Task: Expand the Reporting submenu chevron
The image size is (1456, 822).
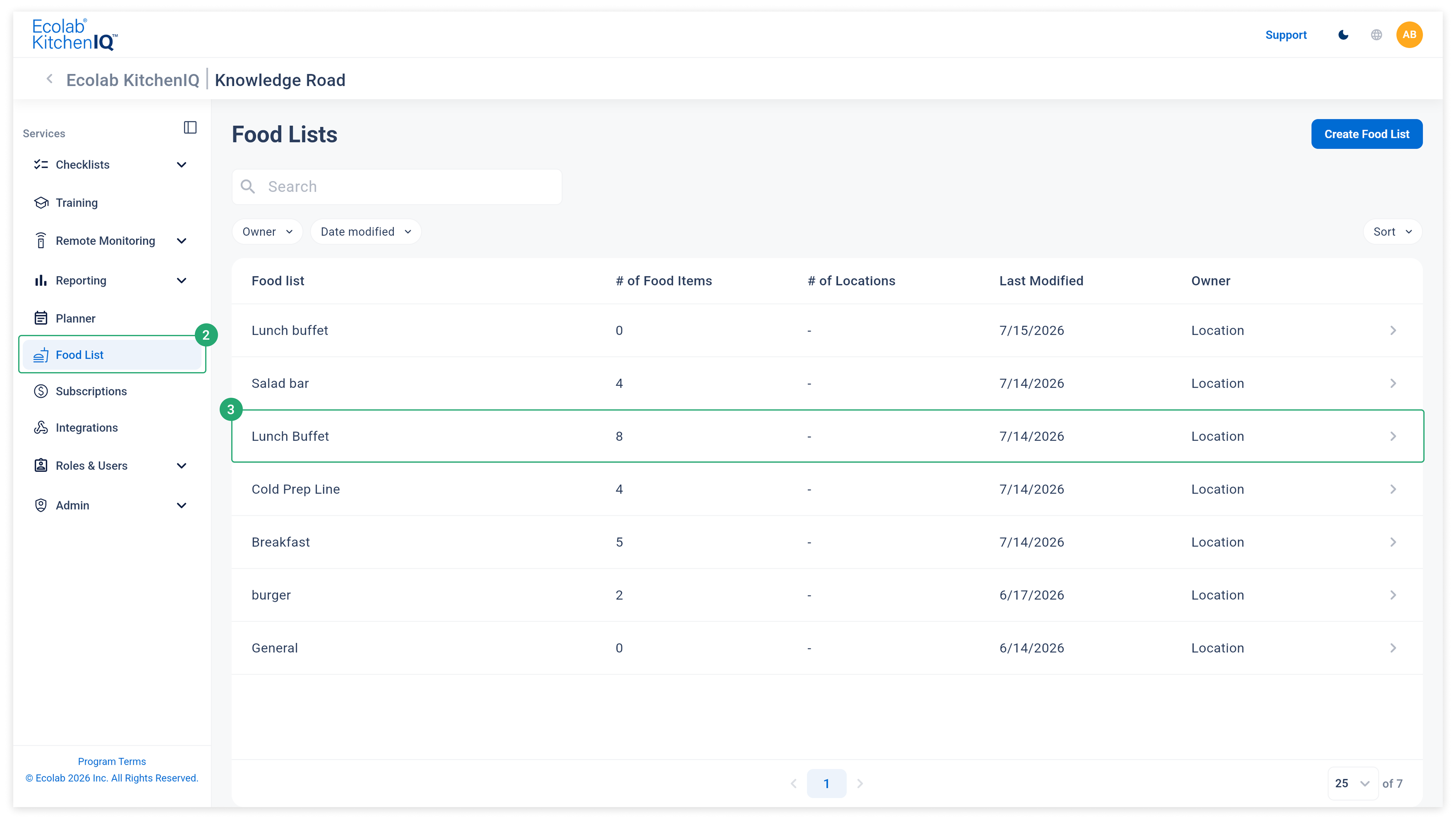Action: [x=181, y=281]
